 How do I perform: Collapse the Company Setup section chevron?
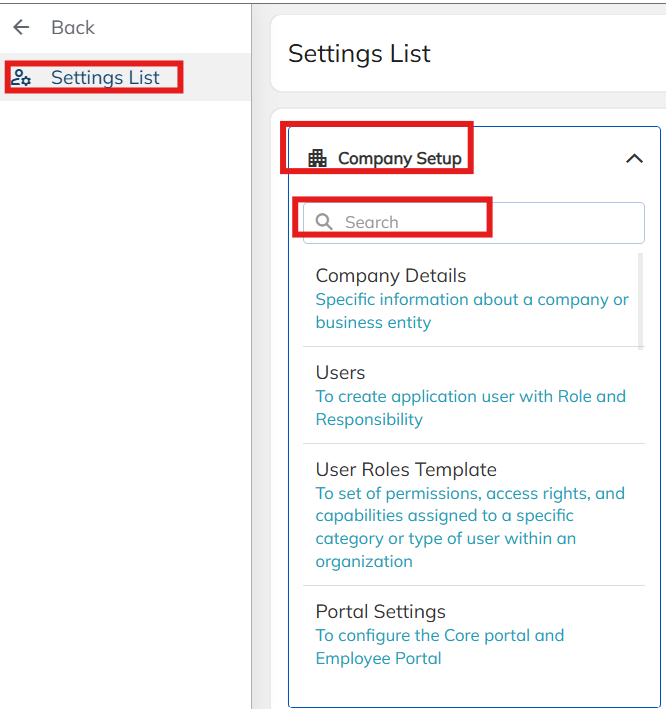point(633,158)
